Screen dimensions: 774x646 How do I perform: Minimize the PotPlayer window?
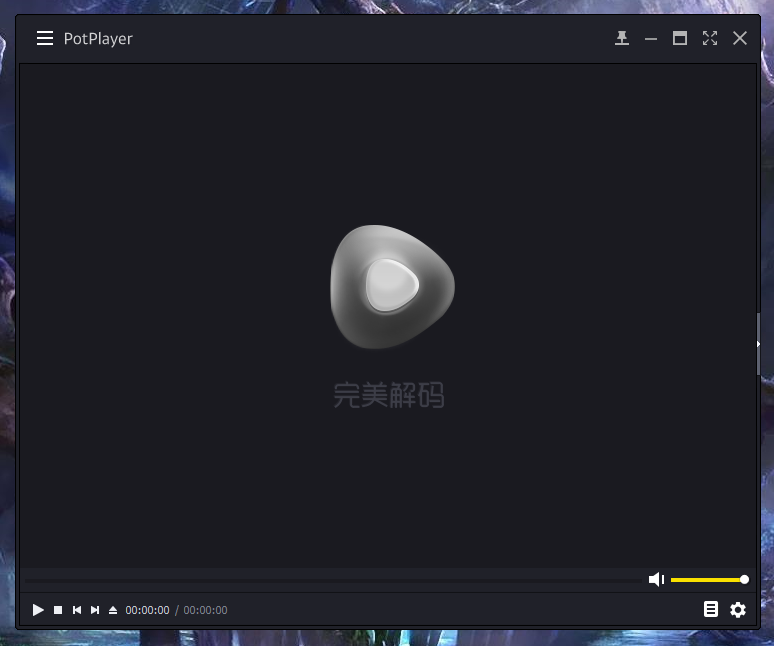tap(651, 39)
